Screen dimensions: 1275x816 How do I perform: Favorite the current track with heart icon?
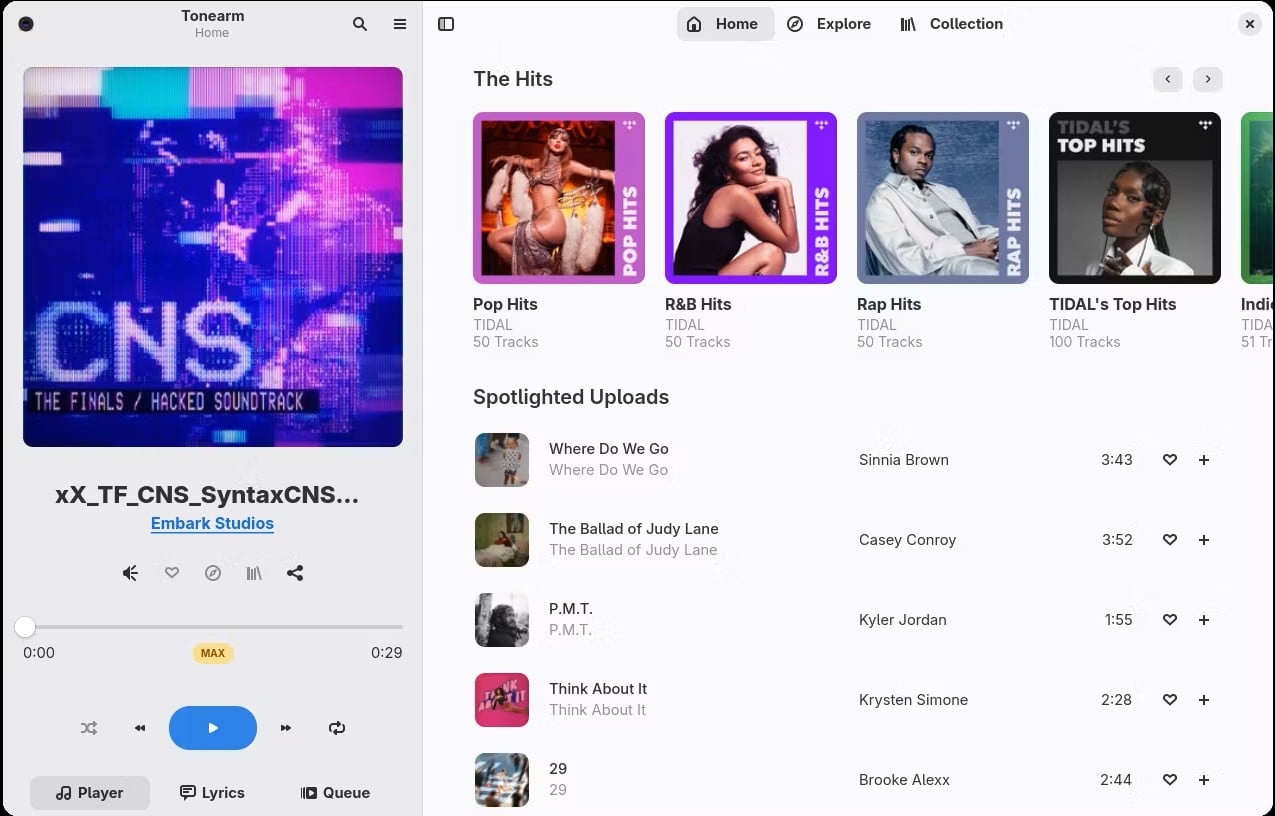click(x=172, y=573)
